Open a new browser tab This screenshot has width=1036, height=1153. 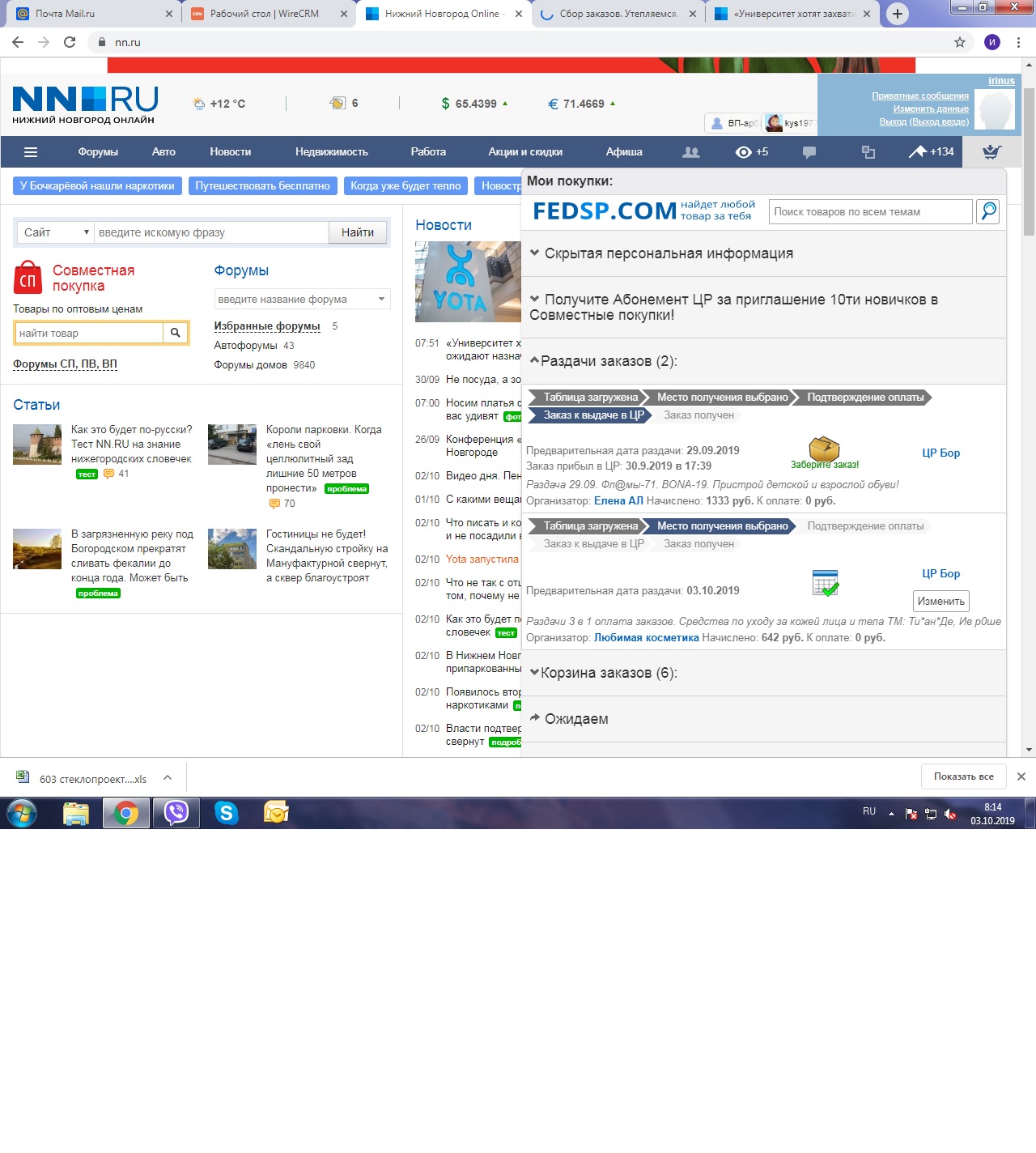point(897,14)
